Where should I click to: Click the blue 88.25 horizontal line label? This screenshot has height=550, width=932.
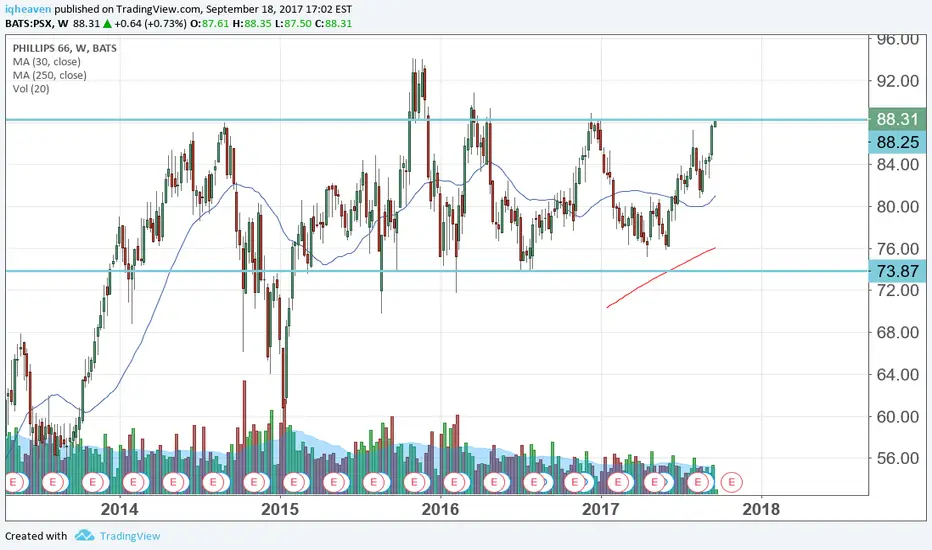tap(897, 142)
